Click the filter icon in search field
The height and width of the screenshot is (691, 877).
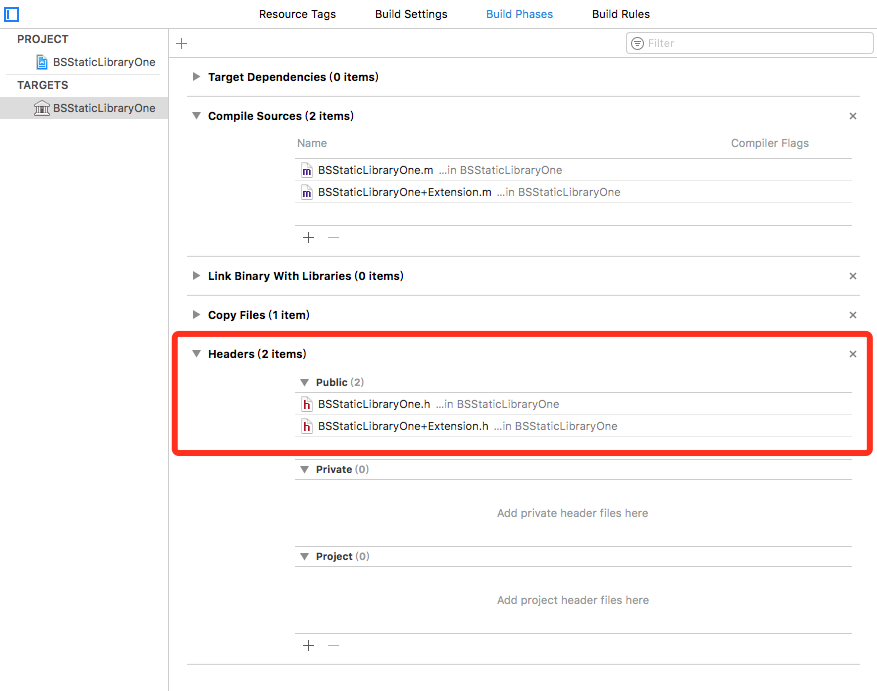point(638,44)
